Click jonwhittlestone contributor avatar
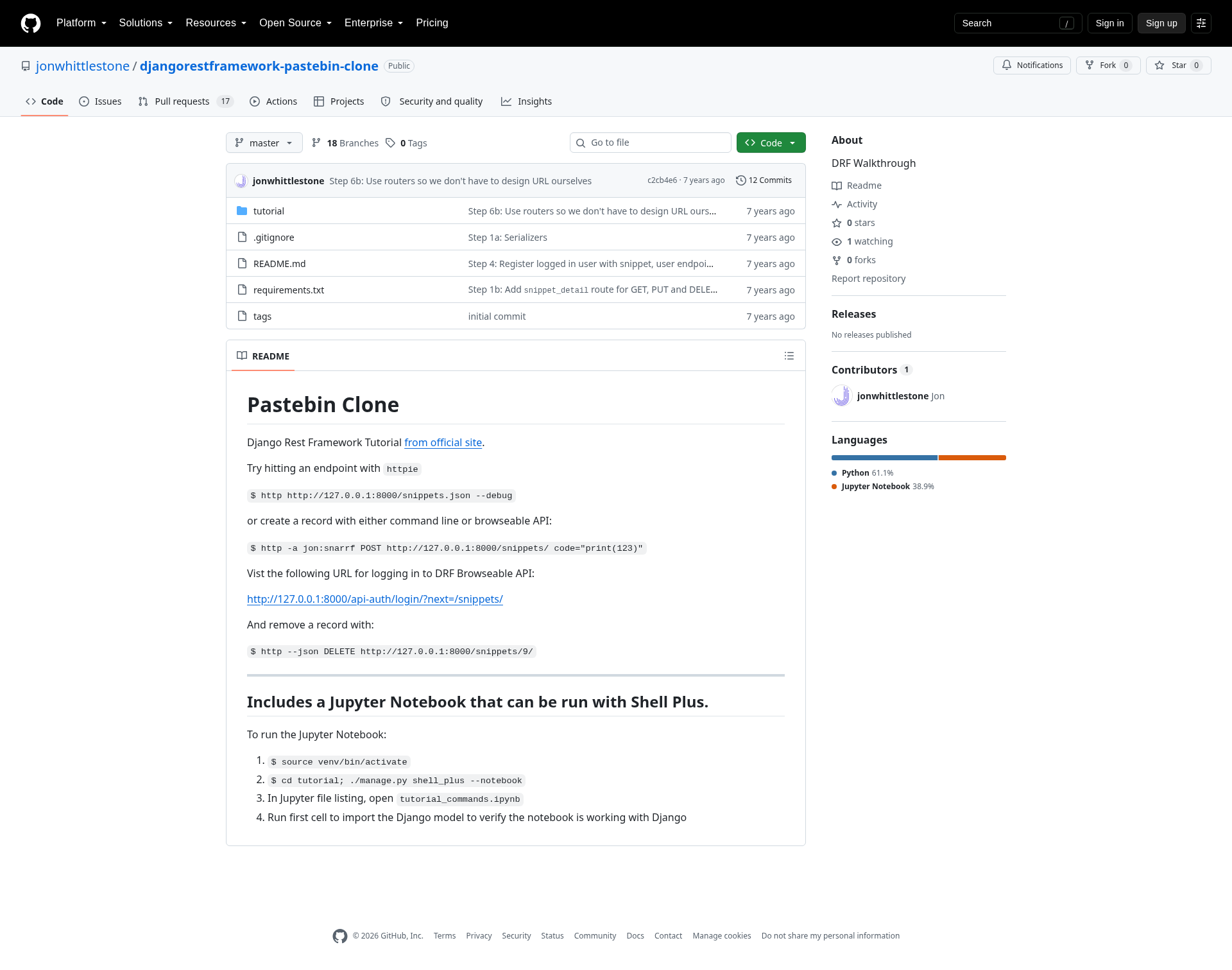This screenshot has height=970, width=1232. point(842,396)
